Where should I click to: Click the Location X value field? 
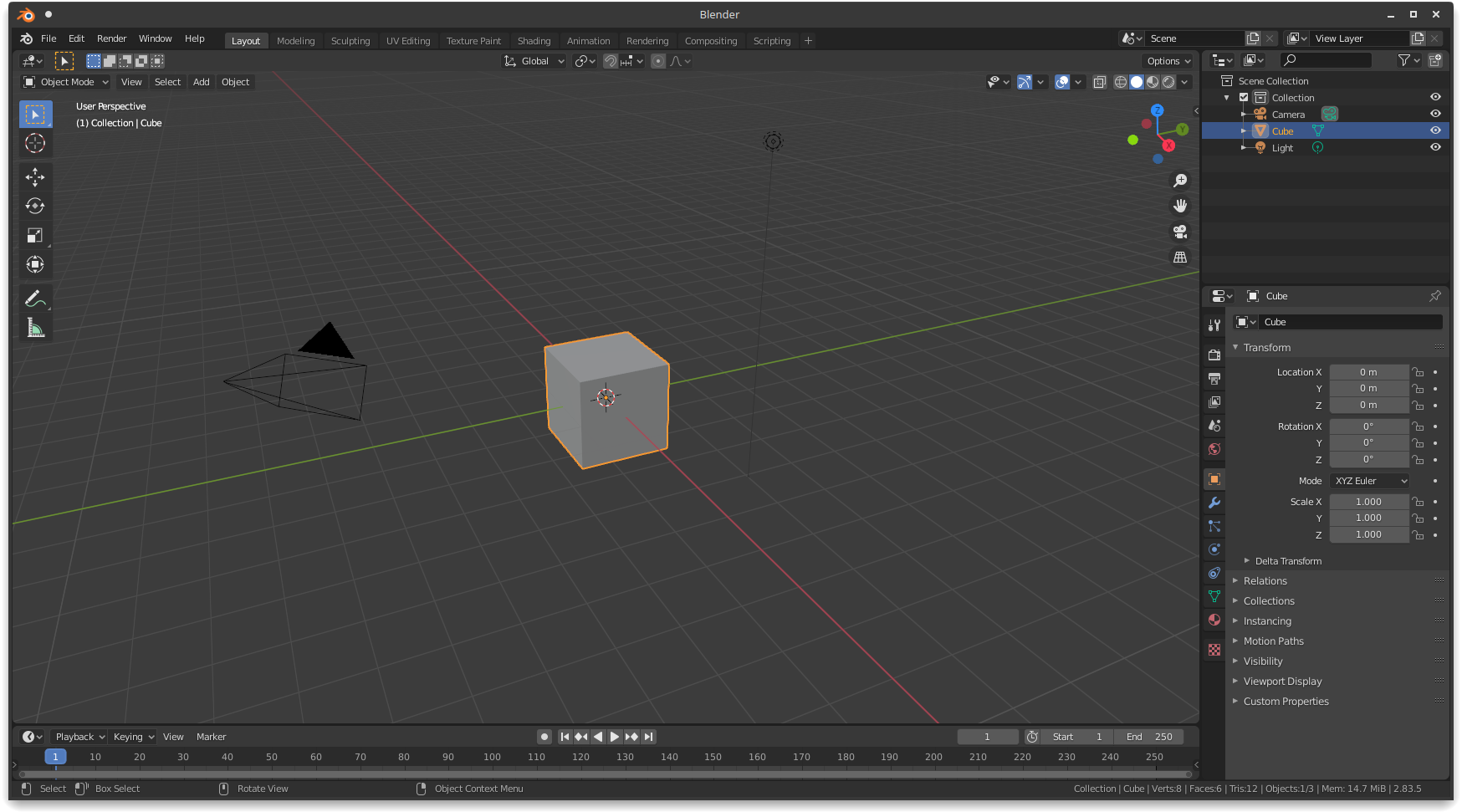(x=1369, y=371)
